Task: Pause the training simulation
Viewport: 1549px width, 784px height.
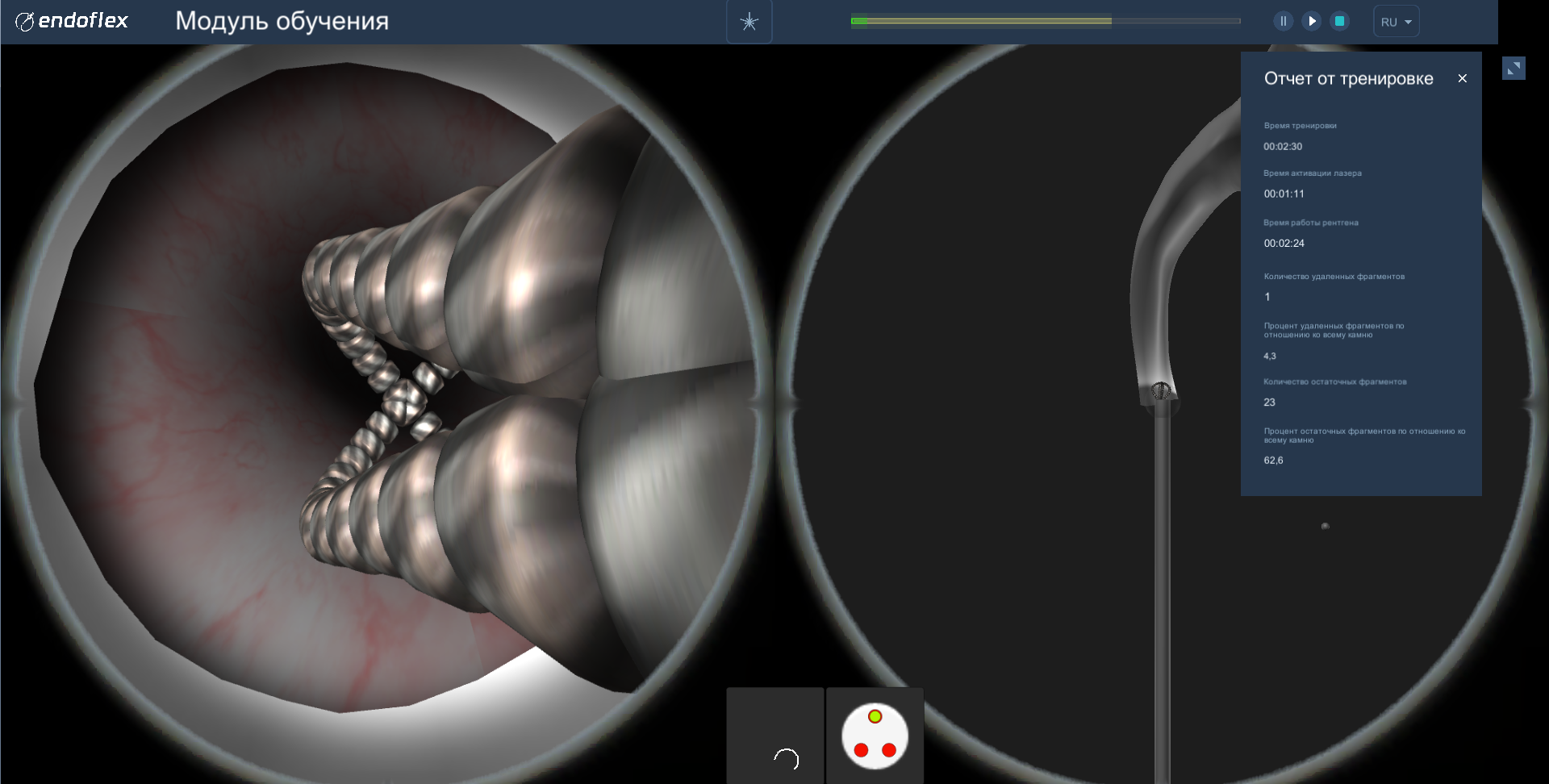Action: pos(1283,21)
